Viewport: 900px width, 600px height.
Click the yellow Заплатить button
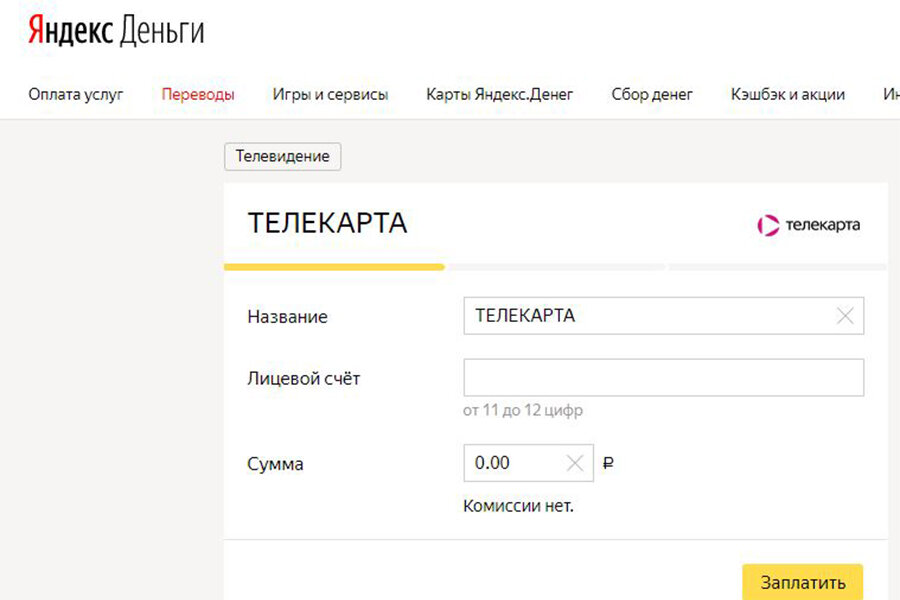802,582
